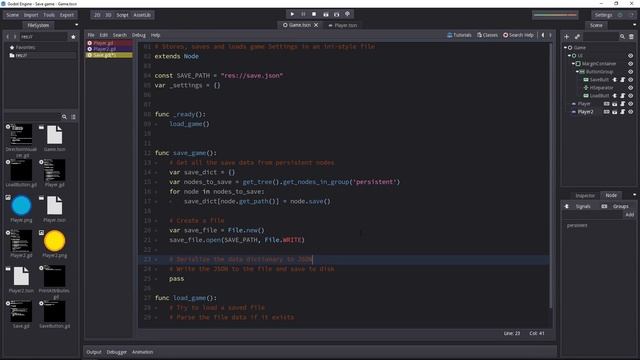
Task: Instance a scene file as node
Action: (577, 37)
